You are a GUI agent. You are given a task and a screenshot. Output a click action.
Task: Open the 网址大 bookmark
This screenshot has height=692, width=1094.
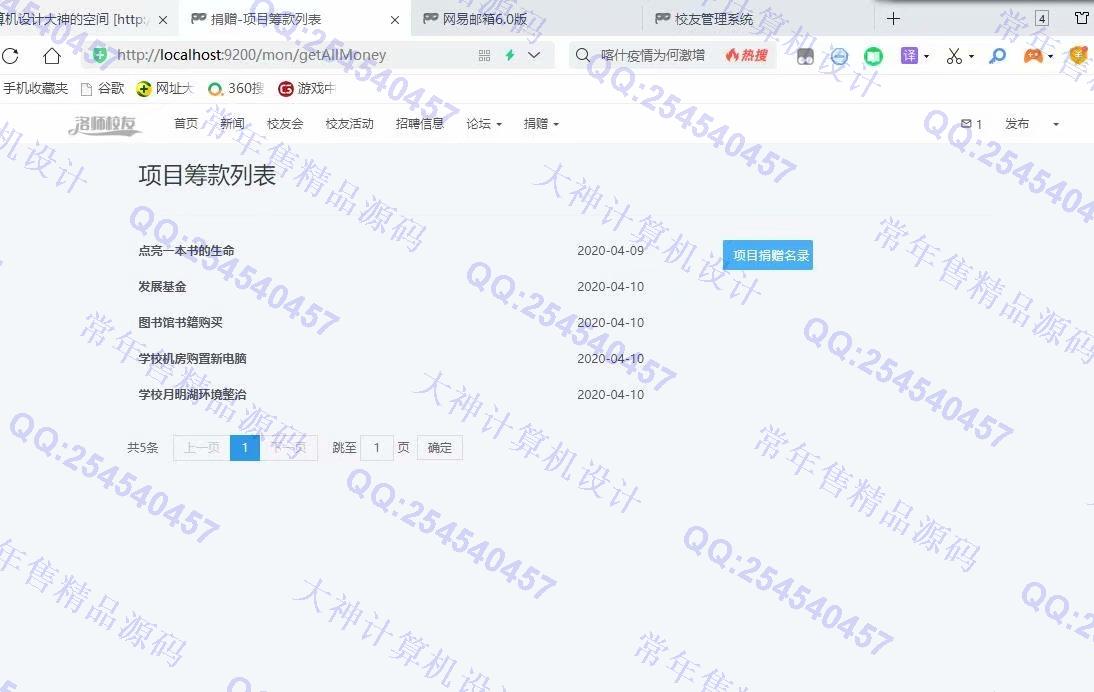165,89
